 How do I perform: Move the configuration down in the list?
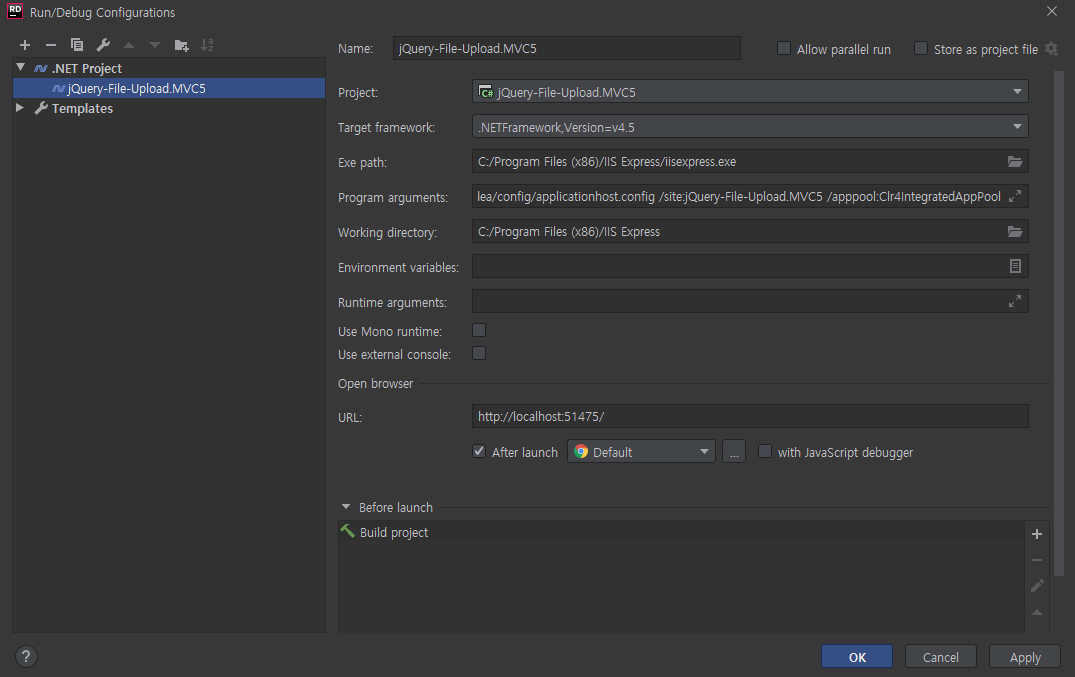click(x=155, y=45)
